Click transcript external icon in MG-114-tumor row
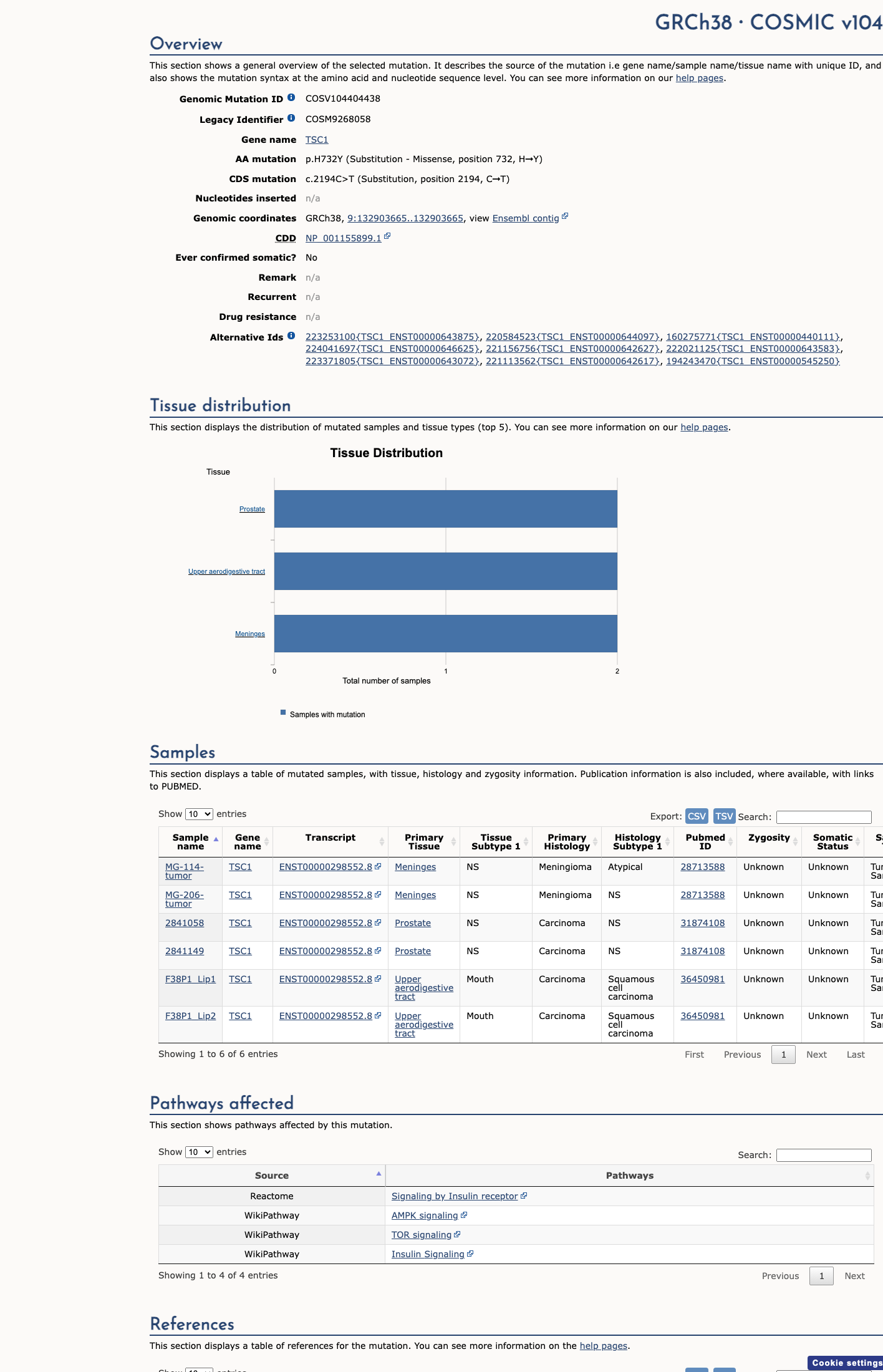 click(x=378, y=866)
